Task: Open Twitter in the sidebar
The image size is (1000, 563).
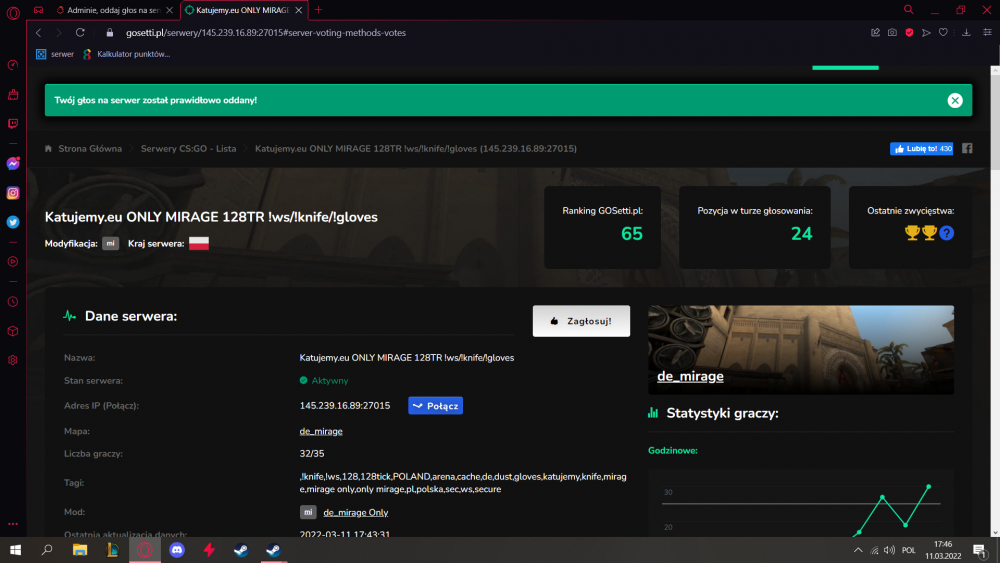Action: pyautogui.click(x=13, y=223)
